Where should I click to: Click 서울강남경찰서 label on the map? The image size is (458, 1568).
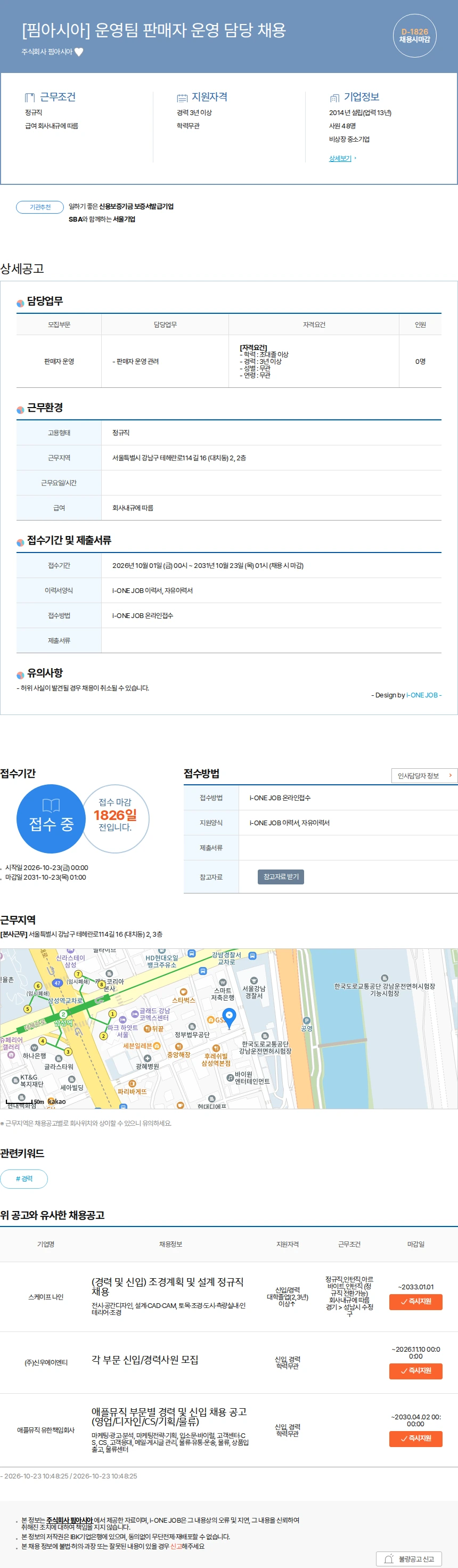253,992
